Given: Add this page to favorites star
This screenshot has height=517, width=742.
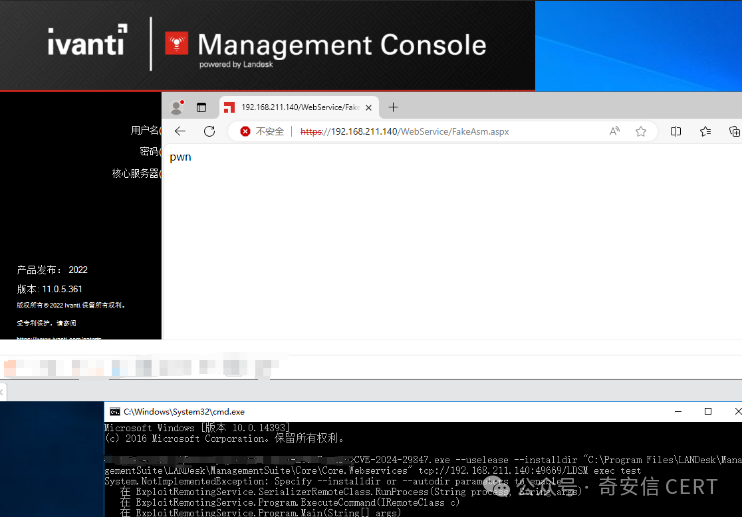Looking at the screenshot, I should (641, 131).
